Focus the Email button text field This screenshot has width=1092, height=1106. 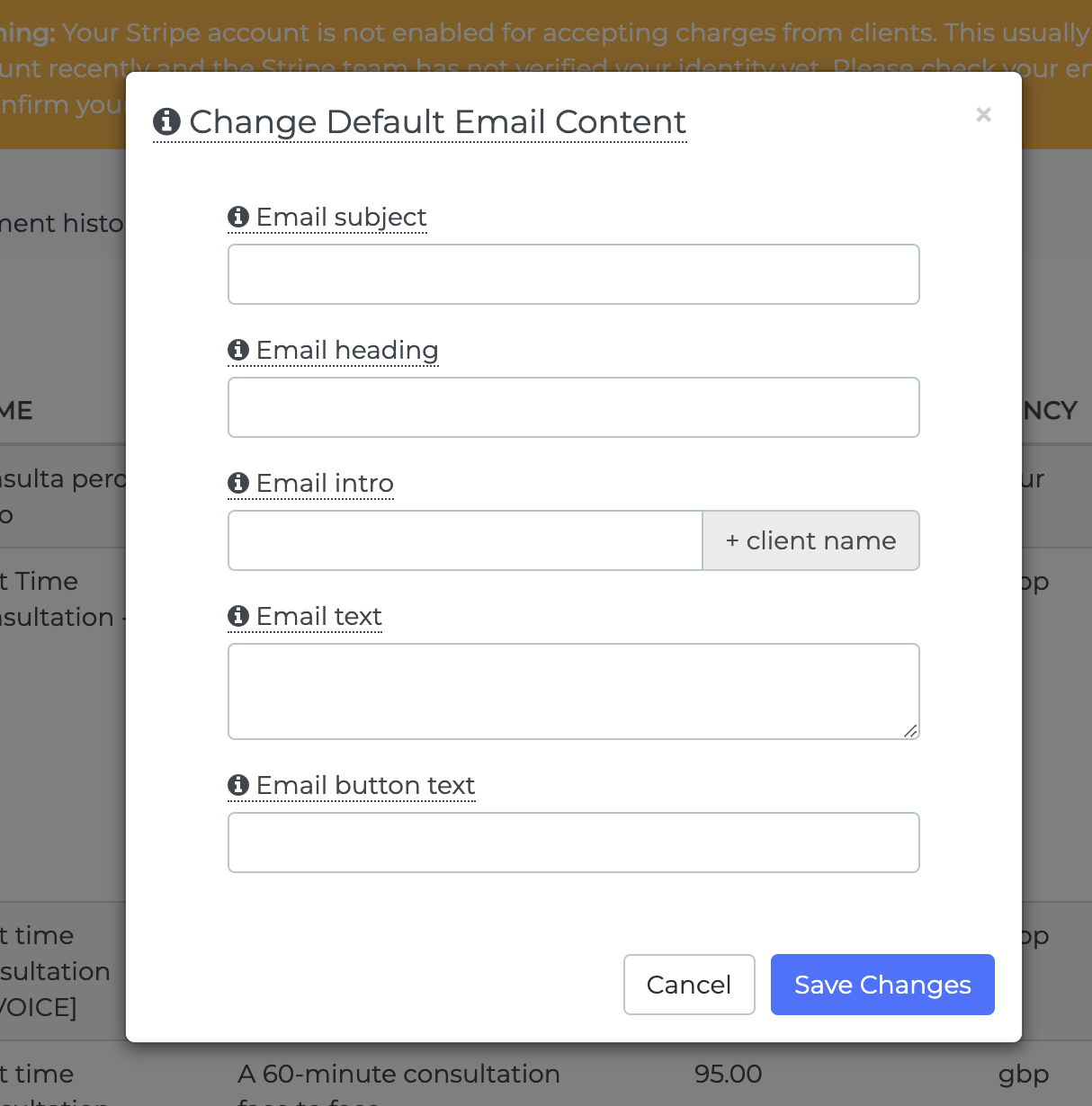pos(573,843)
